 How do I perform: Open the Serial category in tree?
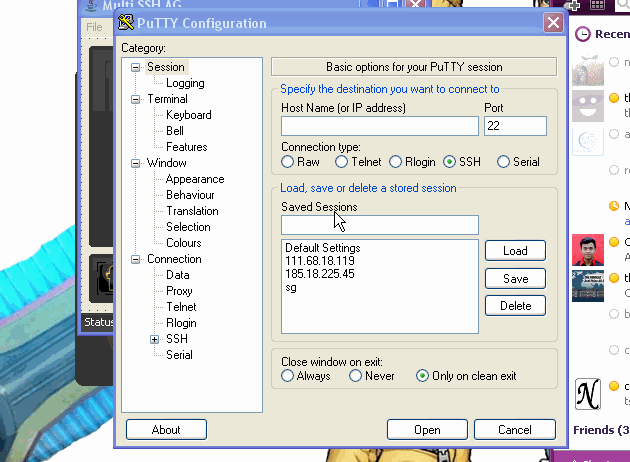tap(179, 355)
